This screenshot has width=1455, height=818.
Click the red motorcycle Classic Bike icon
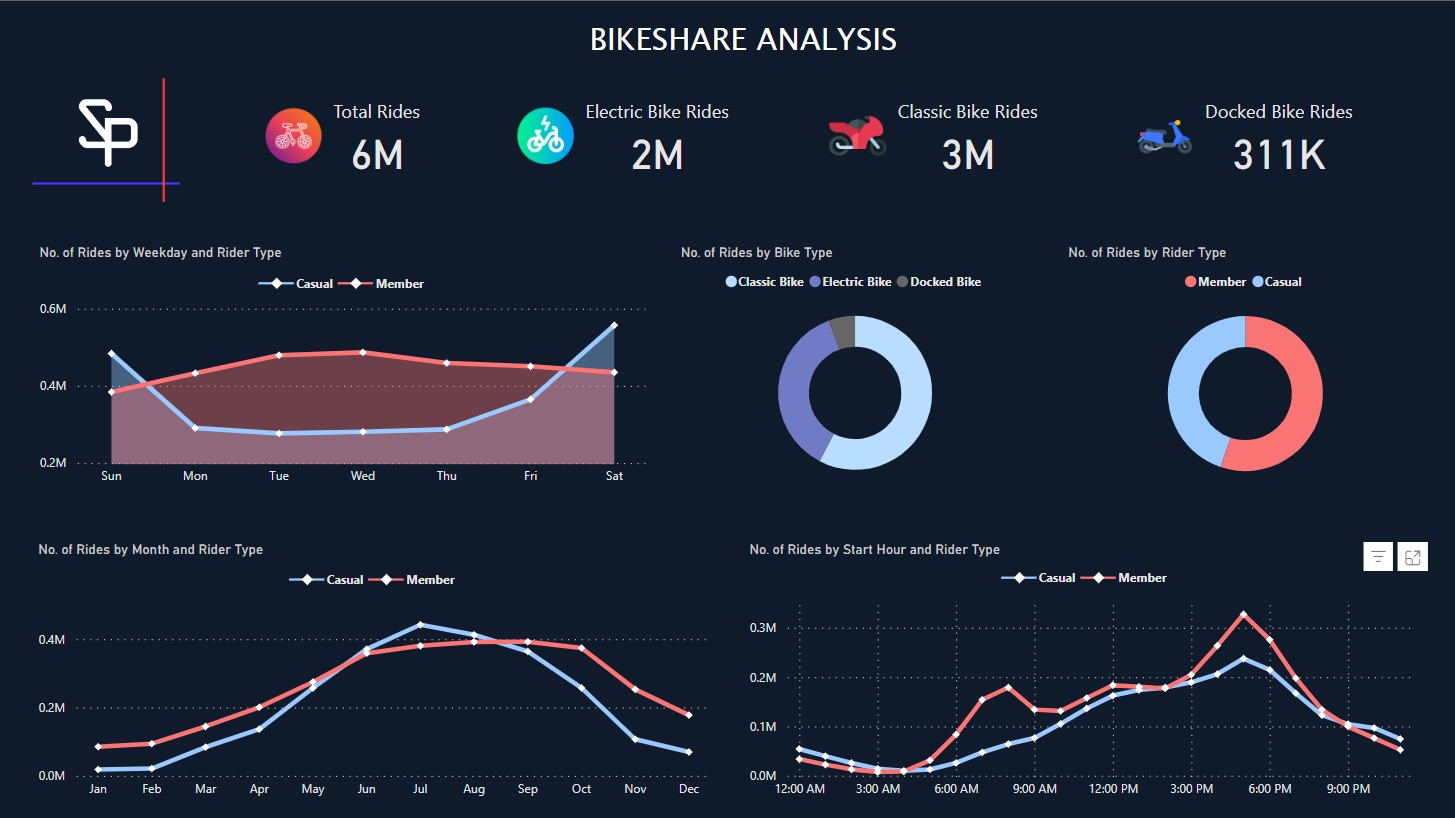(x=857, y=135)
